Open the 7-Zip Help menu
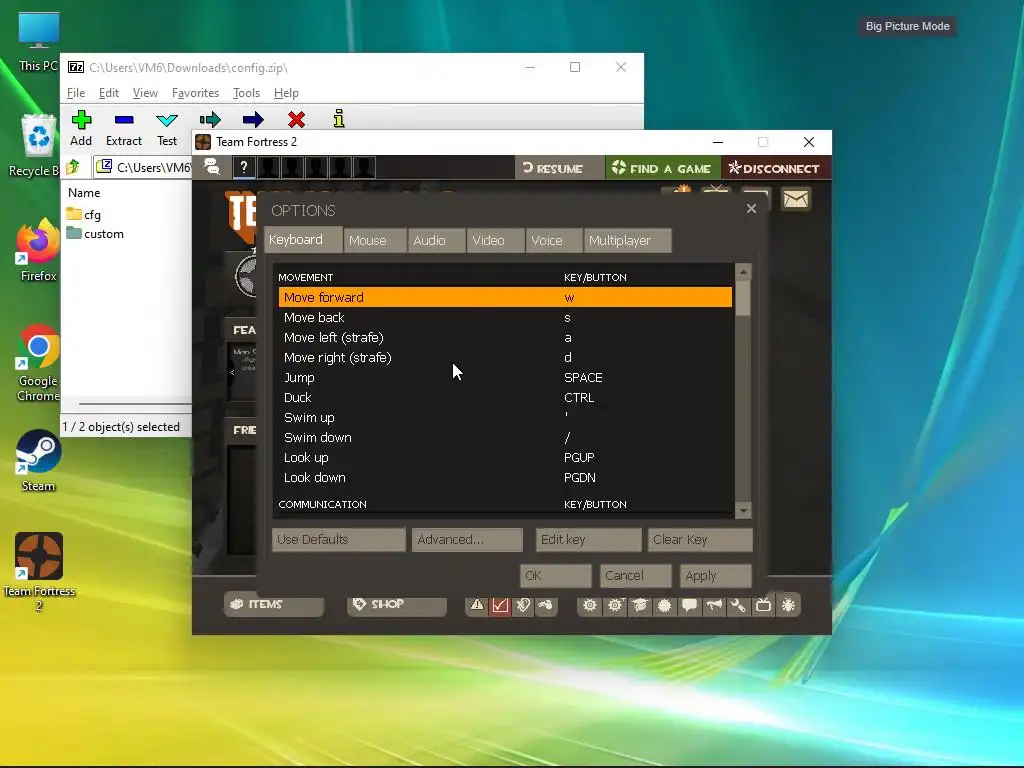 pyautogui.click(x=286, y=93)
